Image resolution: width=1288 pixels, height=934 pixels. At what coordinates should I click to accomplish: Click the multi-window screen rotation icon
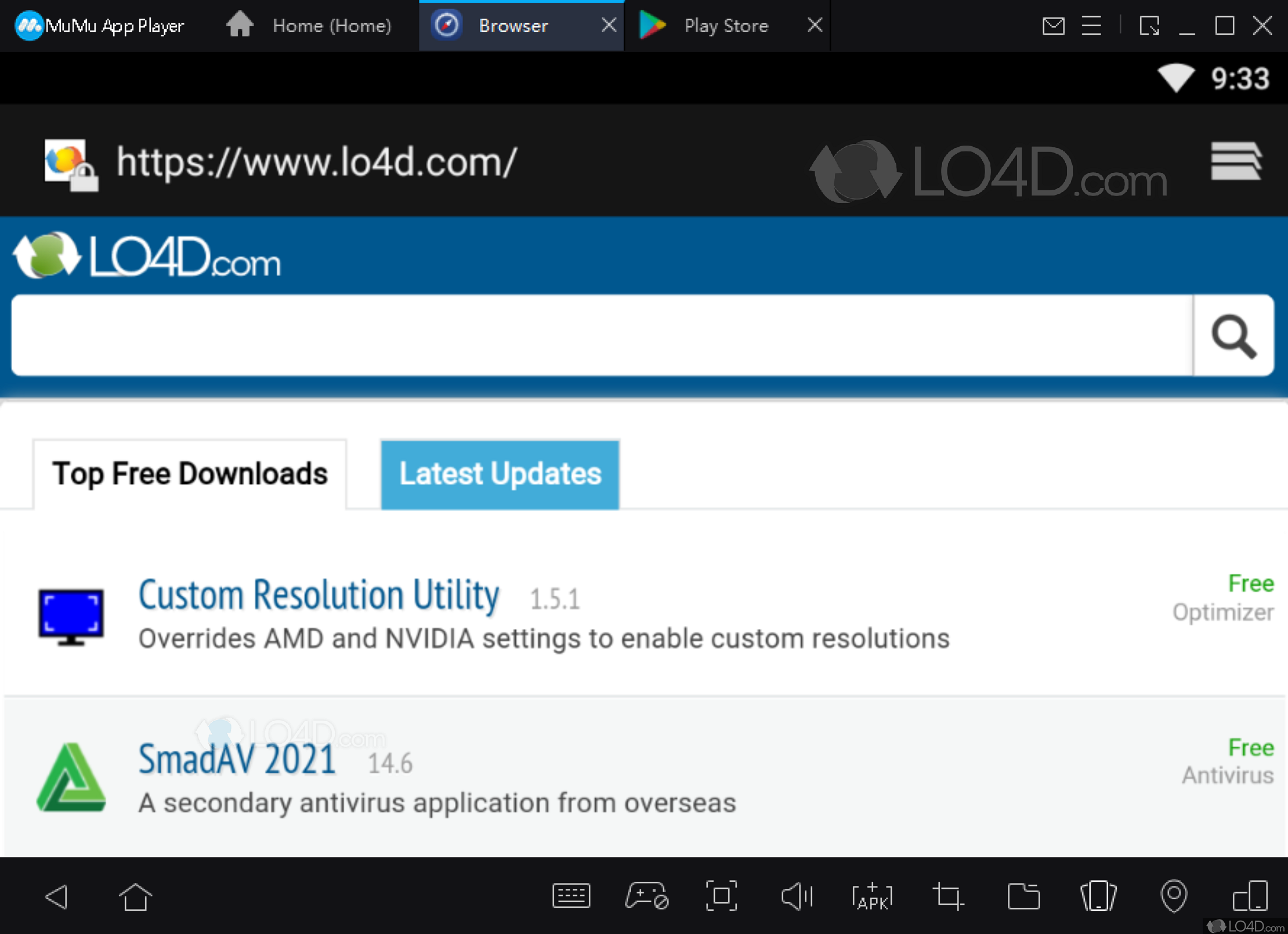click(1250, 896)
